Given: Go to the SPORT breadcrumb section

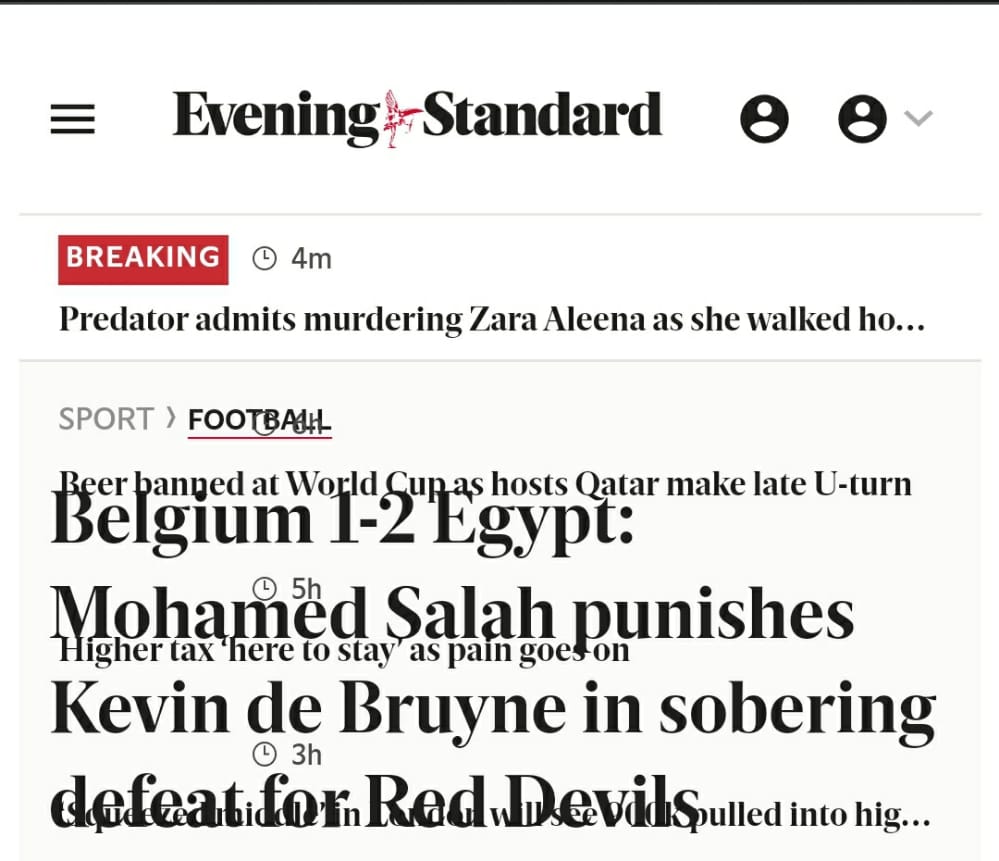Looking at the screenshot, I should [x=106, y=419].
